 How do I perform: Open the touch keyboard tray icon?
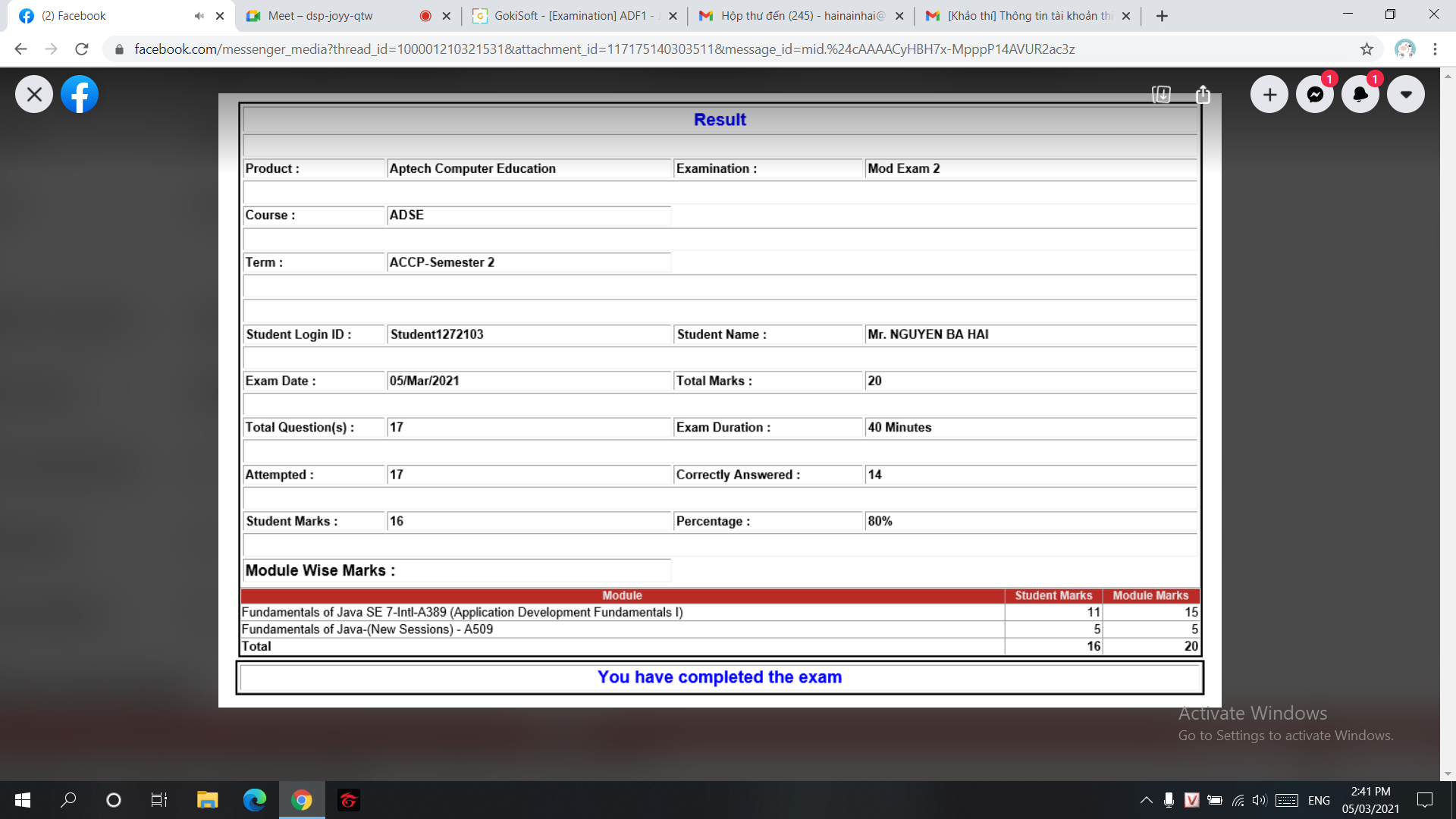point(1287,800)
